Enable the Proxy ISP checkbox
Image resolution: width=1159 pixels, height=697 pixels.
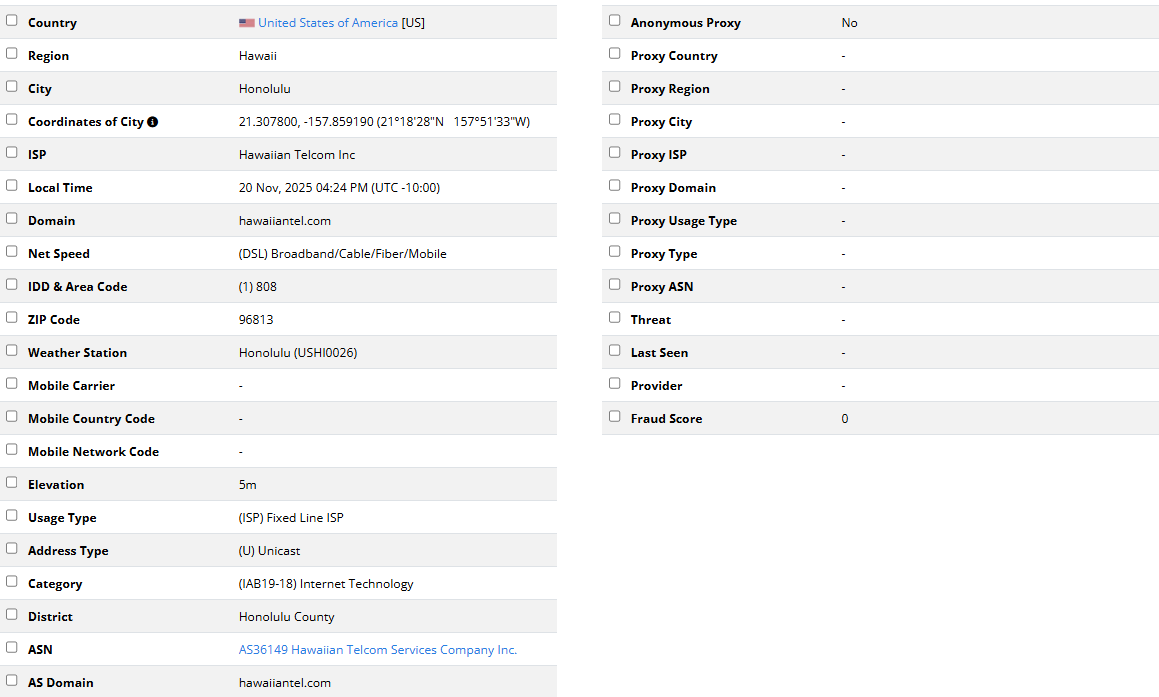(614, 152)
